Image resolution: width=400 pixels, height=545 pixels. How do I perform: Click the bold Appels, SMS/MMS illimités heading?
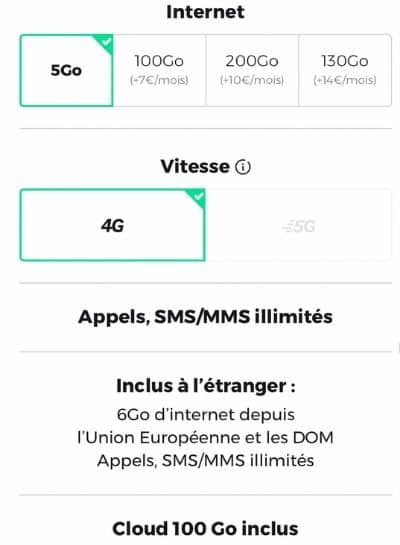tap(205, 317)
